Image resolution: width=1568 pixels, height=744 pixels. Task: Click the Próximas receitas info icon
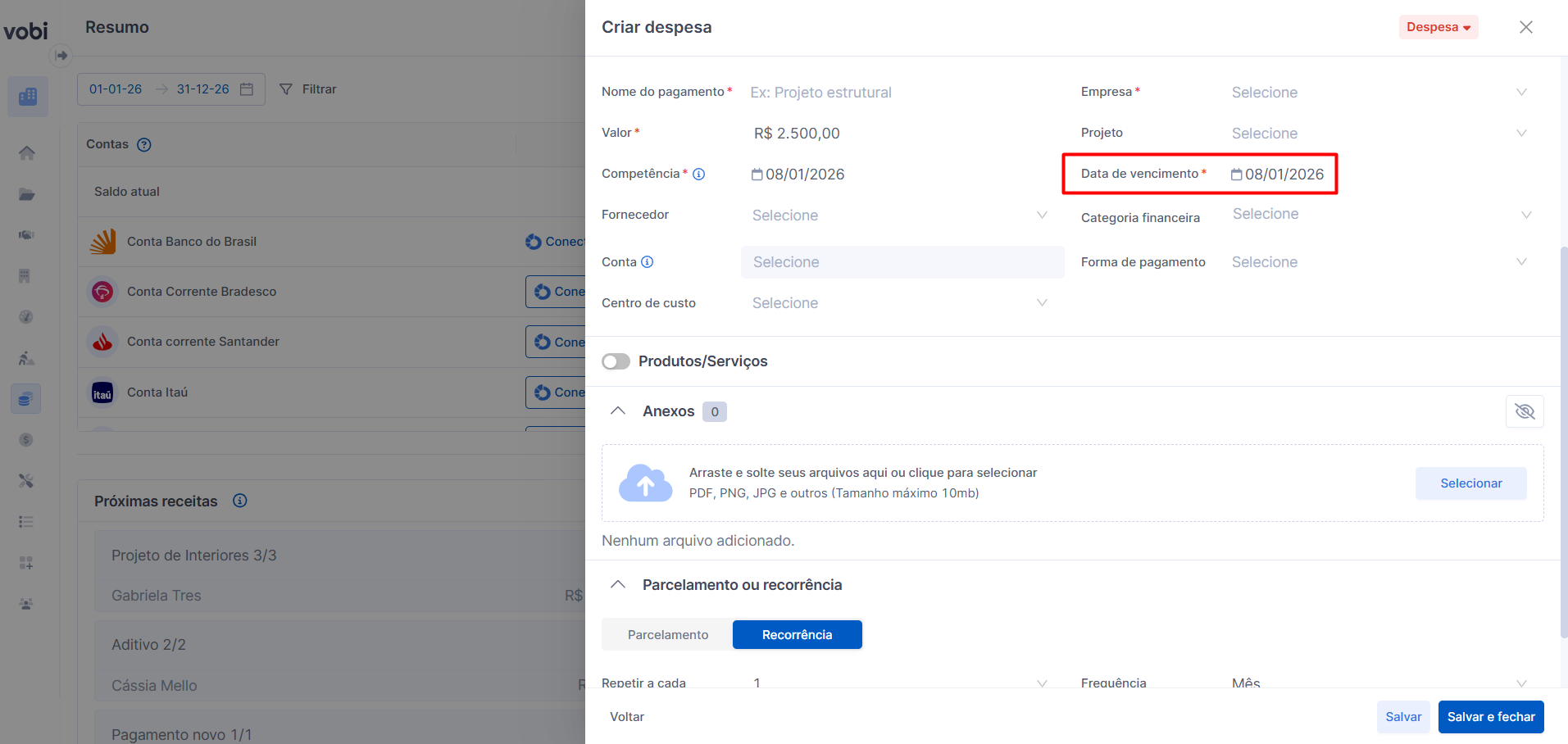240,501
